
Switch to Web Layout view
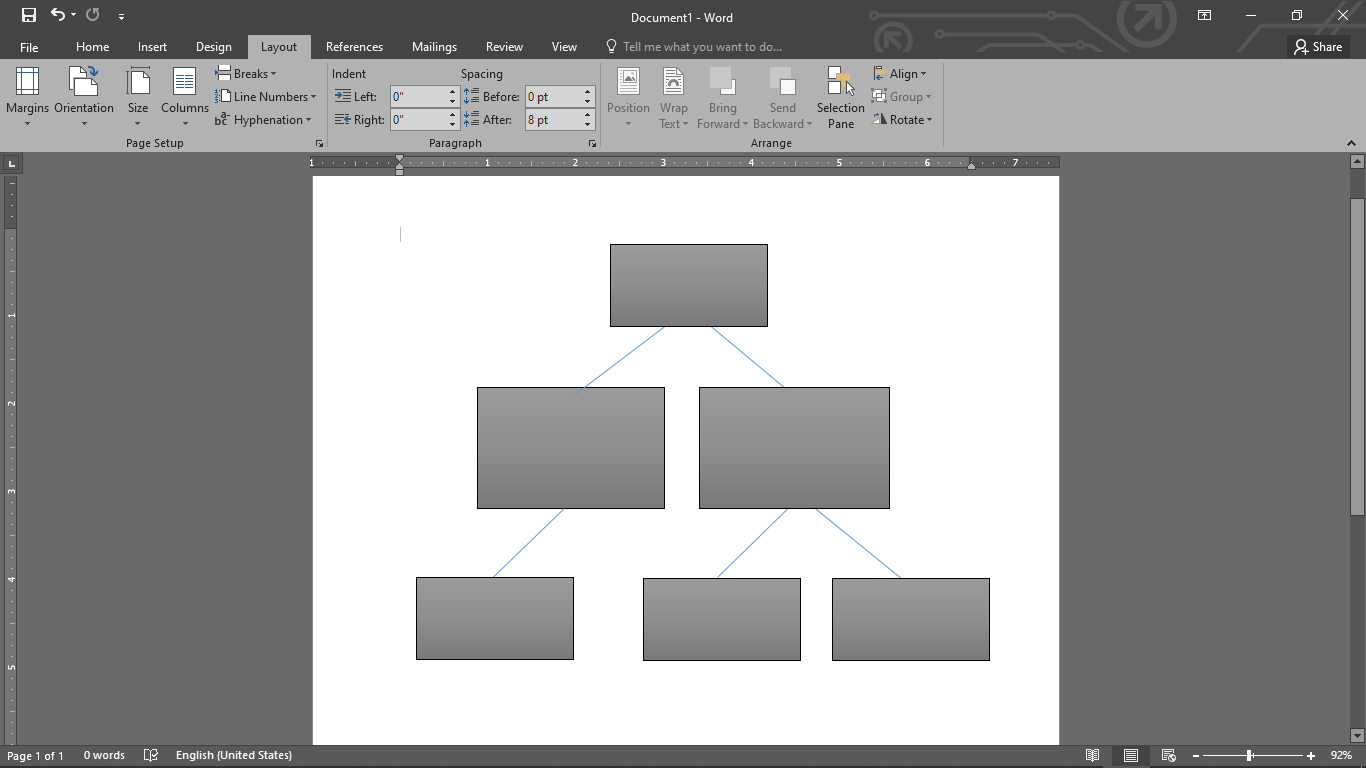pos(1168,756)
